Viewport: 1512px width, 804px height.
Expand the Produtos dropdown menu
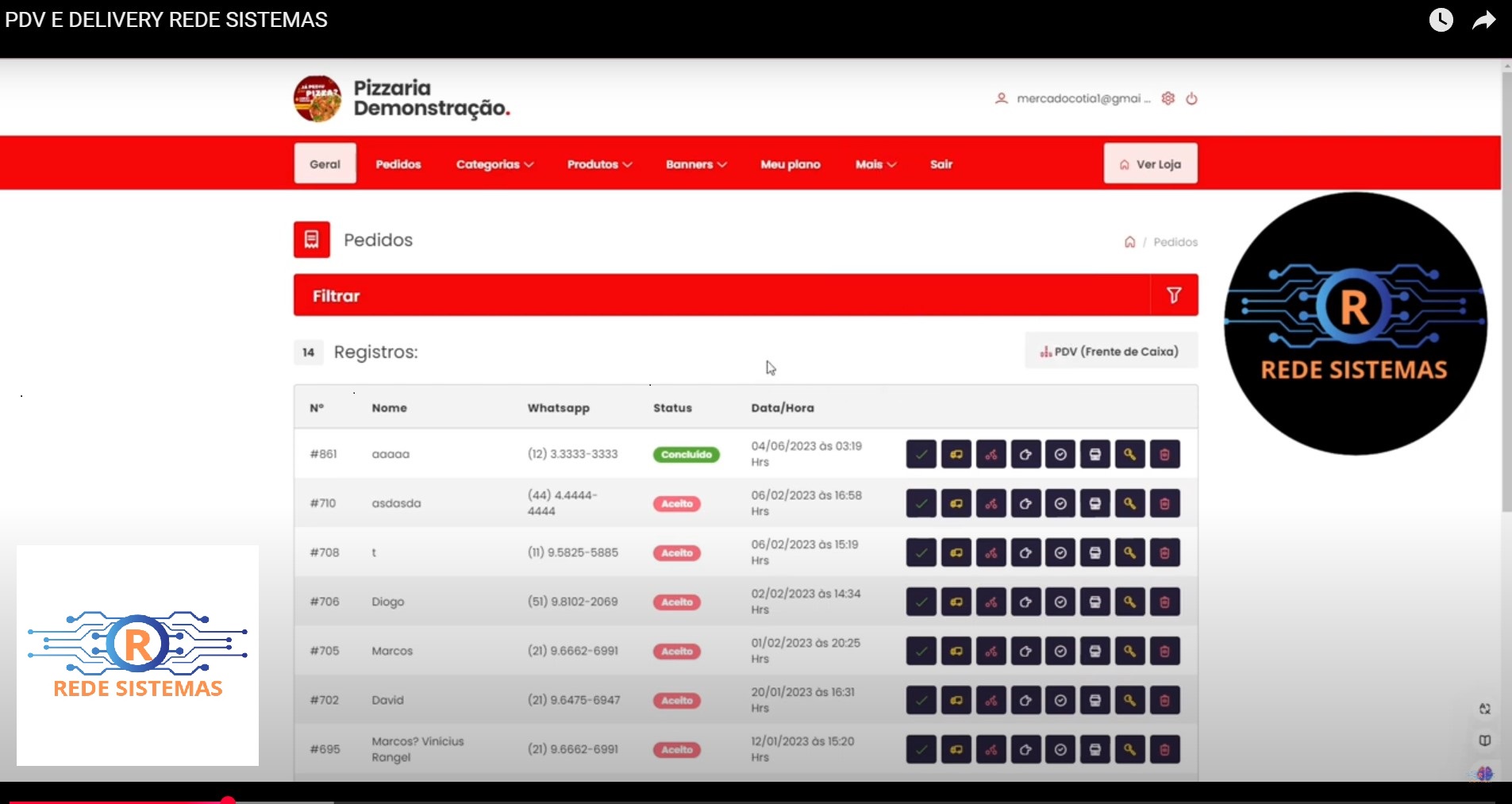(599, 164)
